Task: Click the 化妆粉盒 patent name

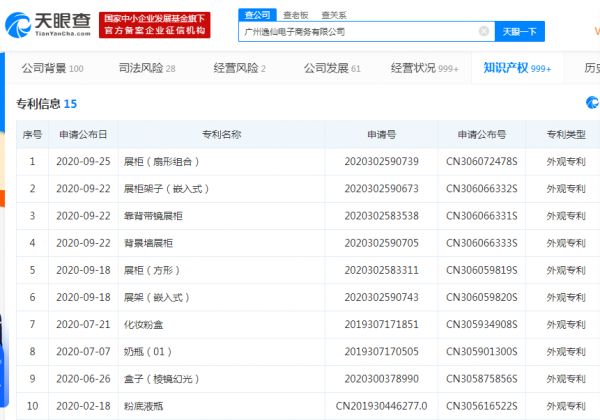Action: click(x=143, y=324)
